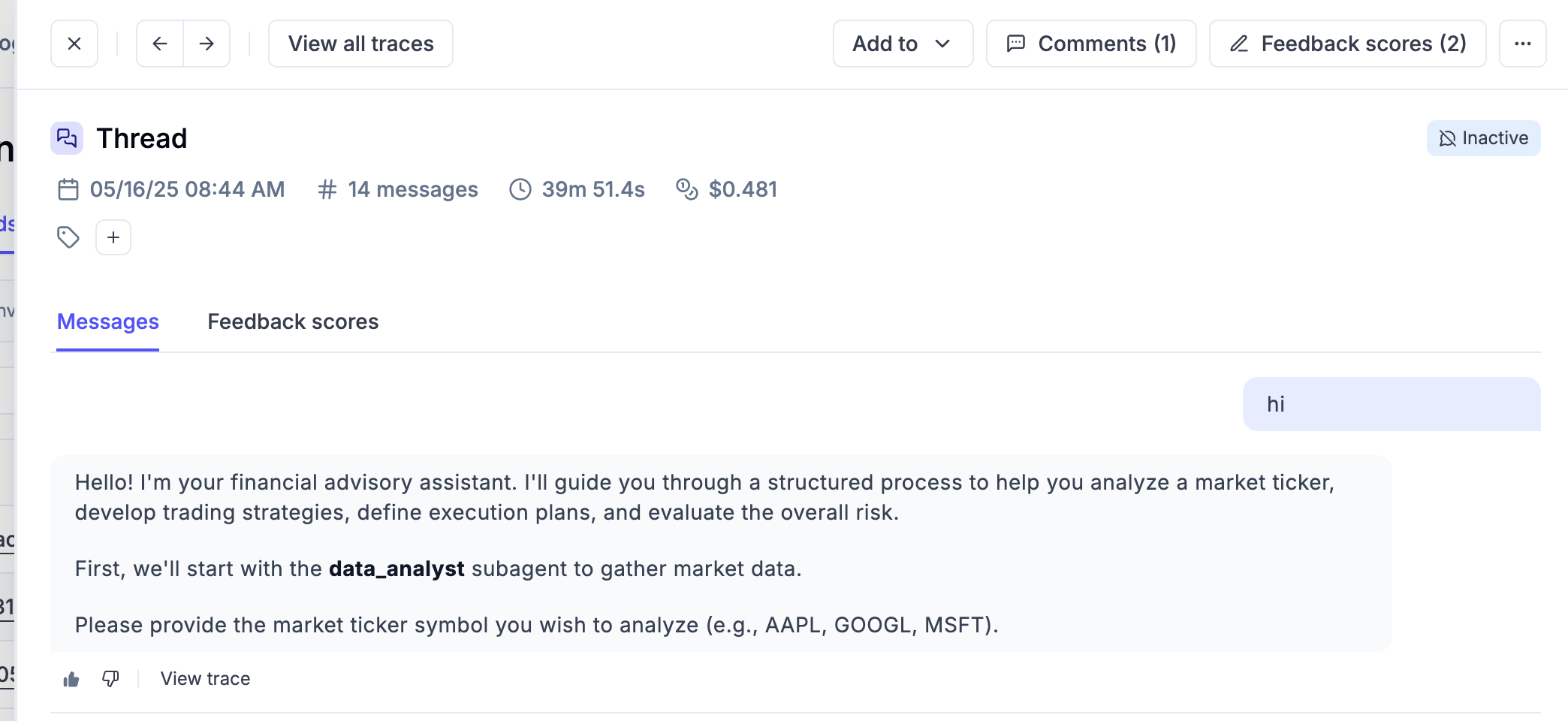Navigate to the next thread using the forward arrow
This screenshot has width=1568, height=721.
(207, 44)
